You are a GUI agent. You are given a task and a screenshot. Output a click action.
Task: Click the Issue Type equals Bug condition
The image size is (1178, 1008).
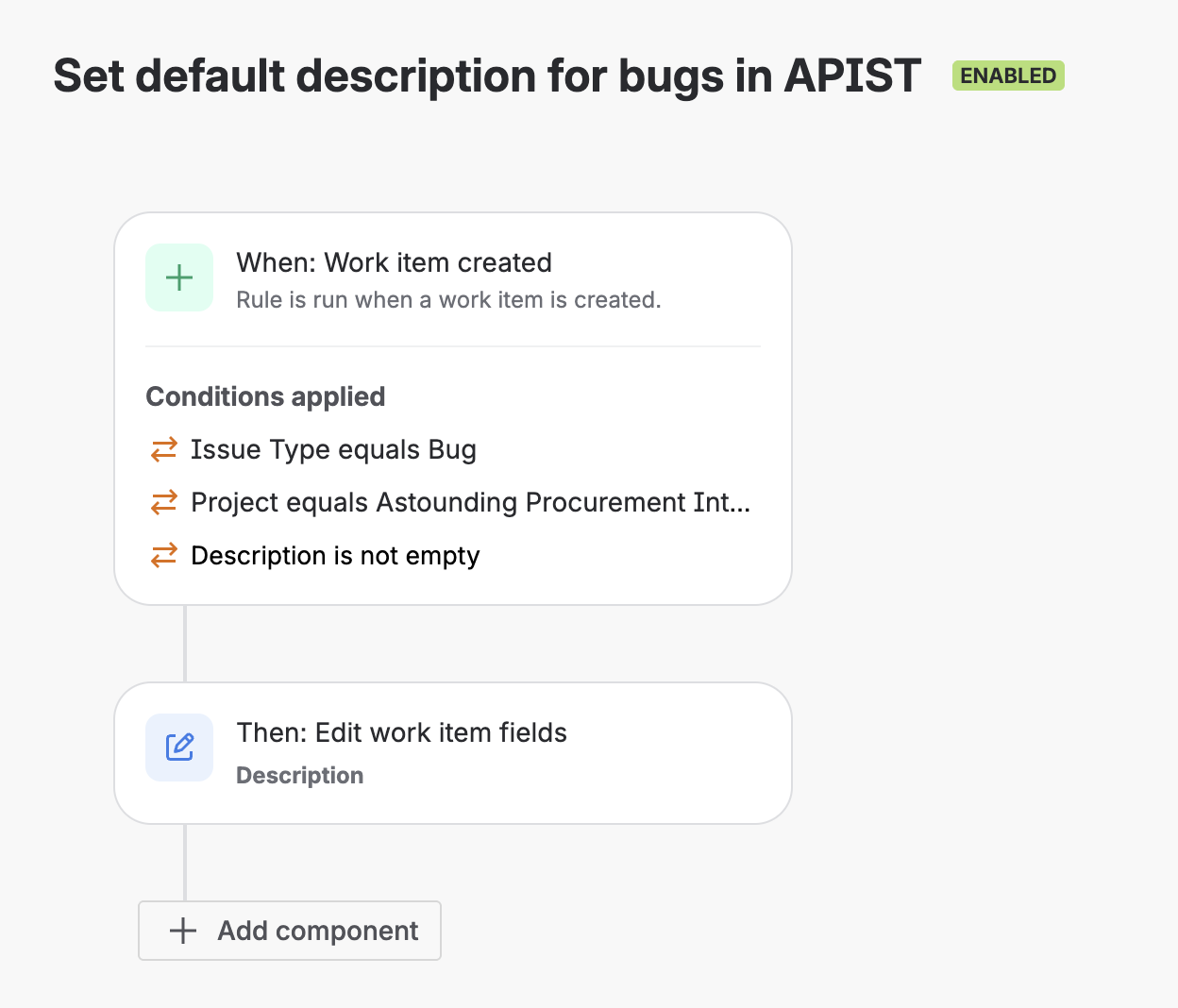(x=333, y=449)
